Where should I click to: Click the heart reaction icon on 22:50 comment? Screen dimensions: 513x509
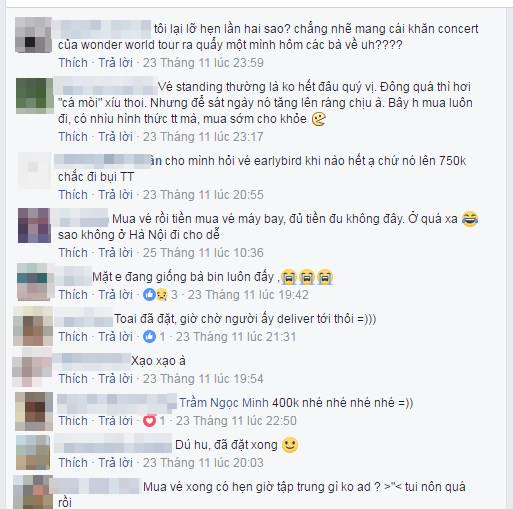coord(149,421)
